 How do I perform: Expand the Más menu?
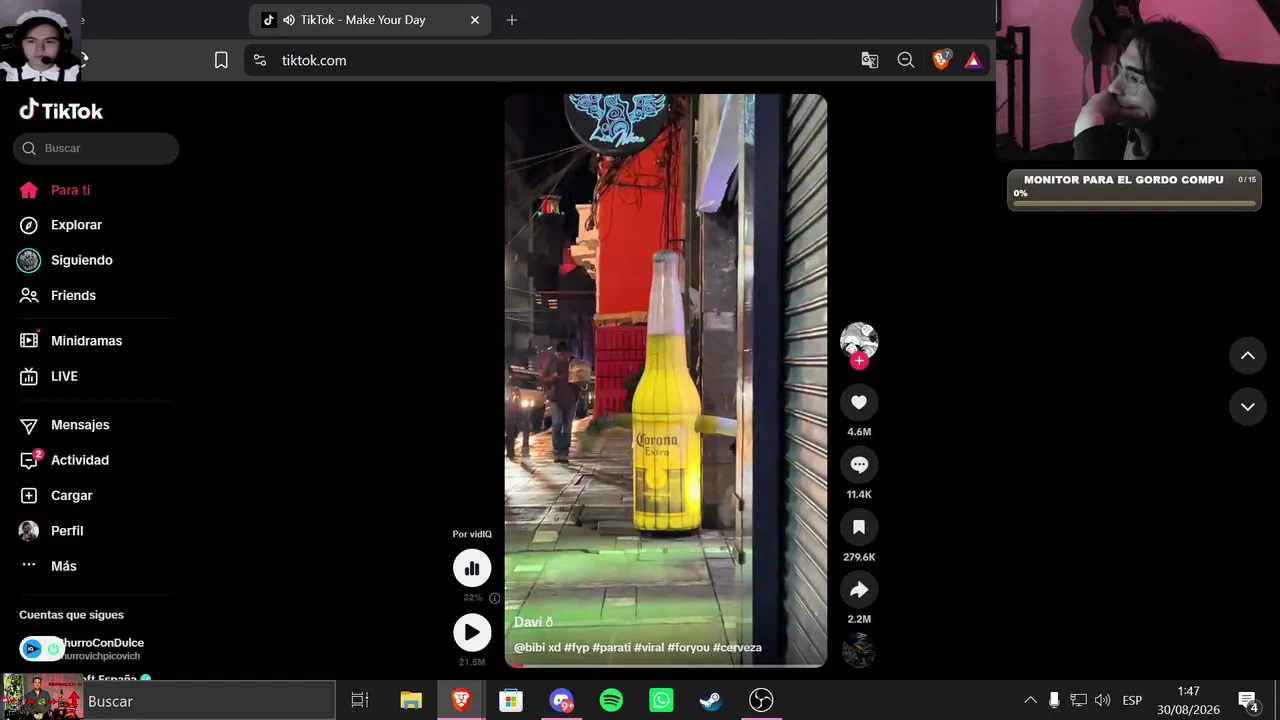(x=49, y=566)
